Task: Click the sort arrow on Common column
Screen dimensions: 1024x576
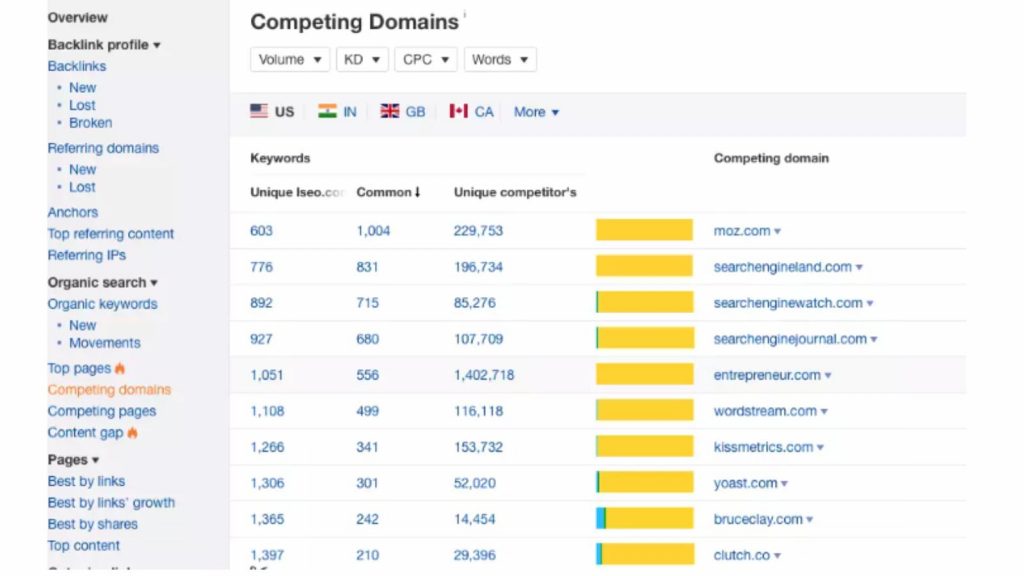Action: point(417,192)
